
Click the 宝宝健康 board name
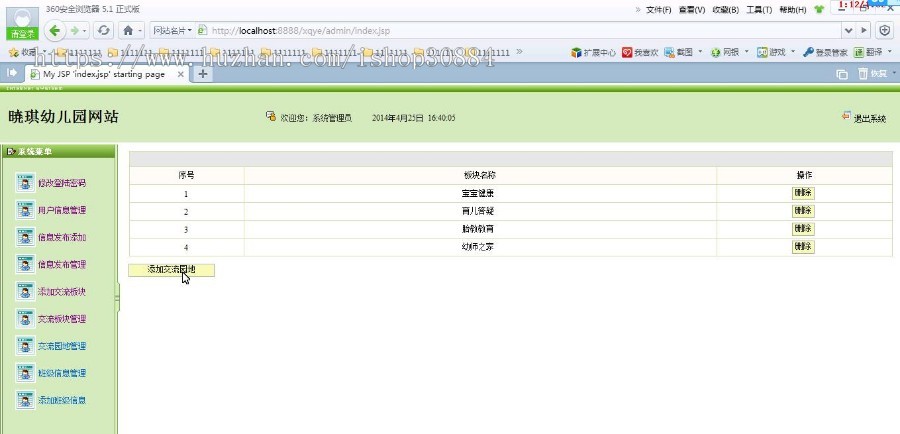pyautogui.click(x=478, y=194)
